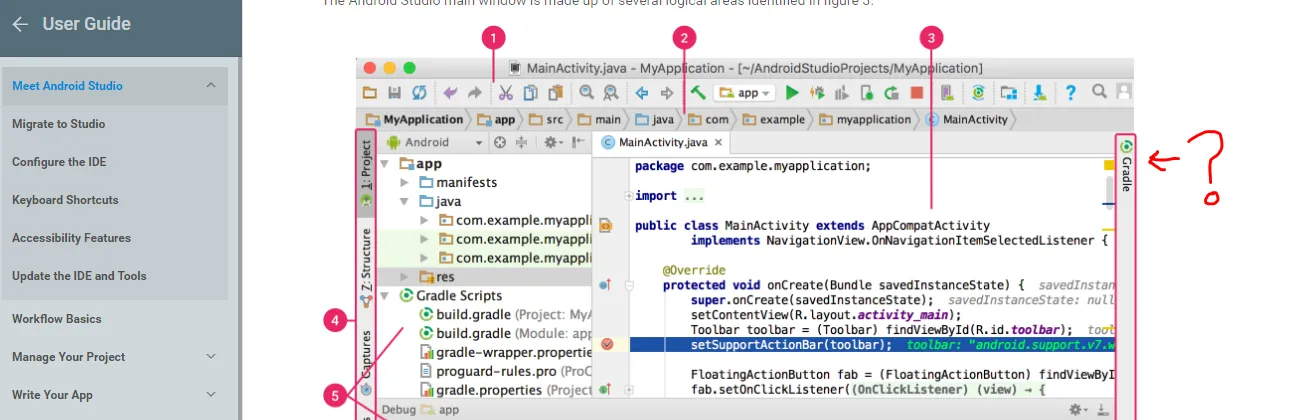Open the Structure tool window tab
The height and width of the screenshot is (420, 1304).
[366, 266]
